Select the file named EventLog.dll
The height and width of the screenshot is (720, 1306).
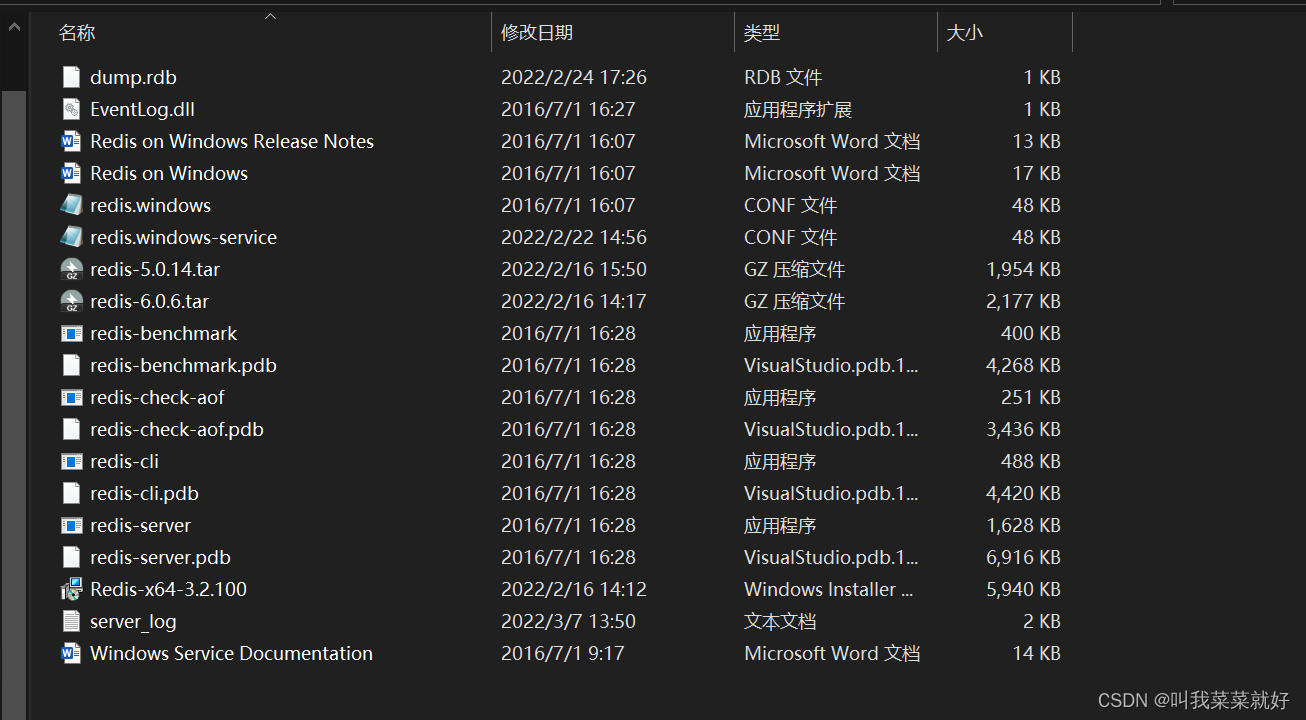click(142, 109)
